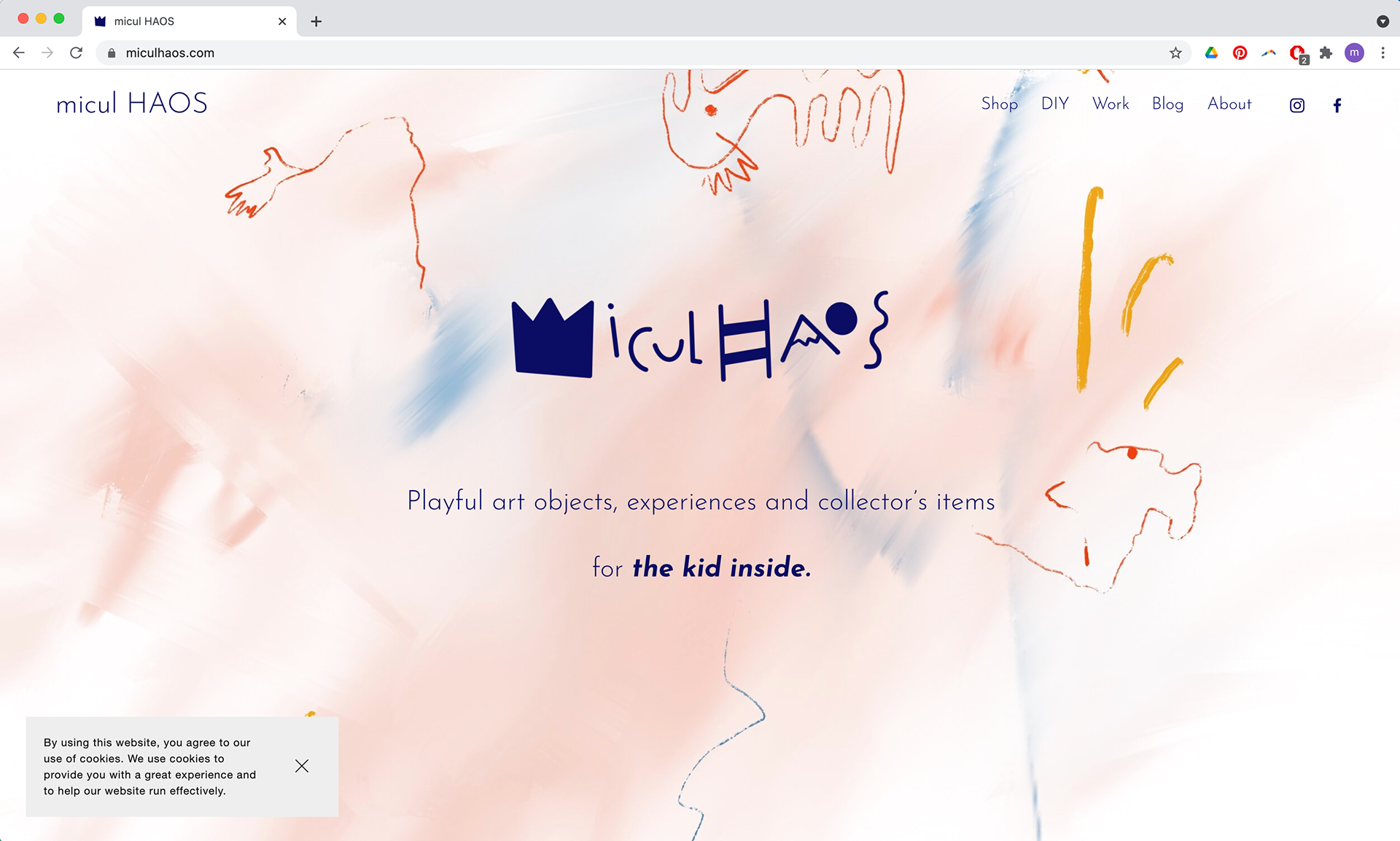1400x841 pixels.
Task: Click the purple profile avatar
Action: [1354, 53]
